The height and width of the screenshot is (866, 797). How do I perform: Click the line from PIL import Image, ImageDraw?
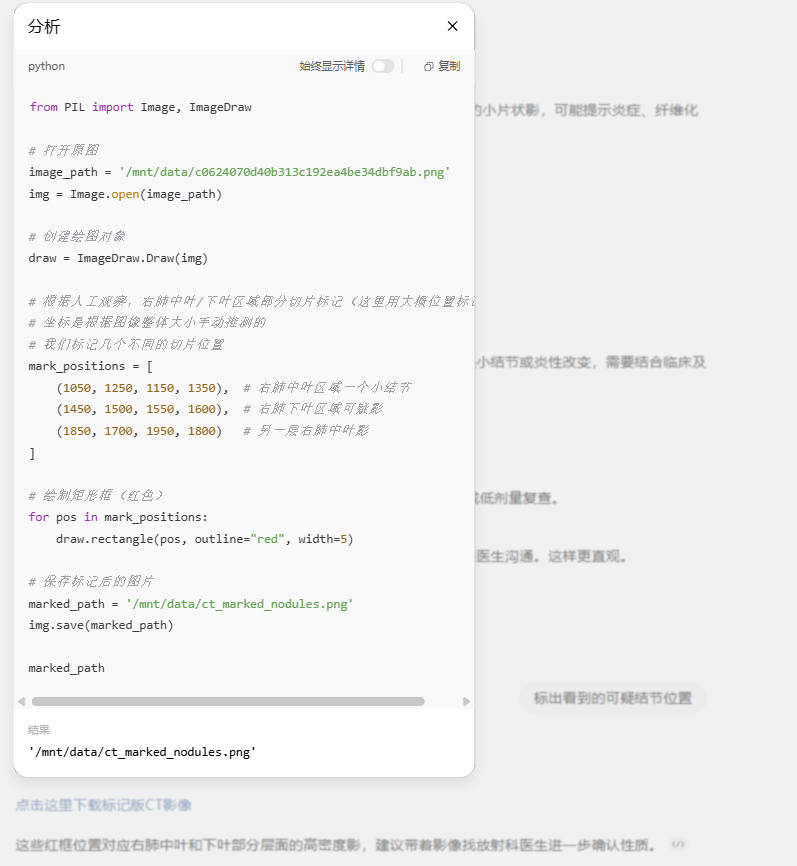[141, 107]
